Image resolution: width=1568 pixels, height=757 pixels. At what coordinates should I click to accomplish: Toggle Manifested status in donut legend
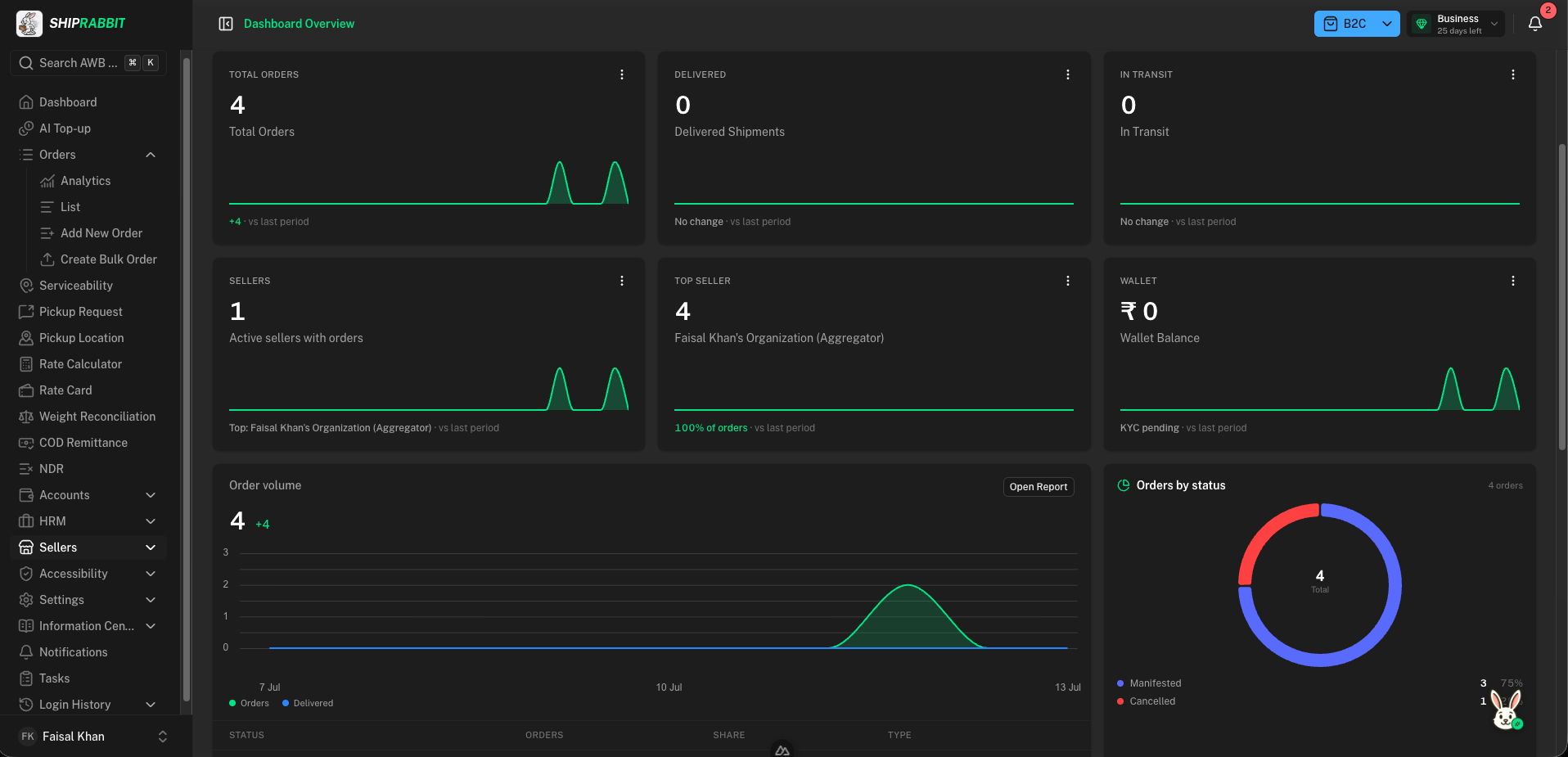pyautogui.click(x=1149, y=683)
